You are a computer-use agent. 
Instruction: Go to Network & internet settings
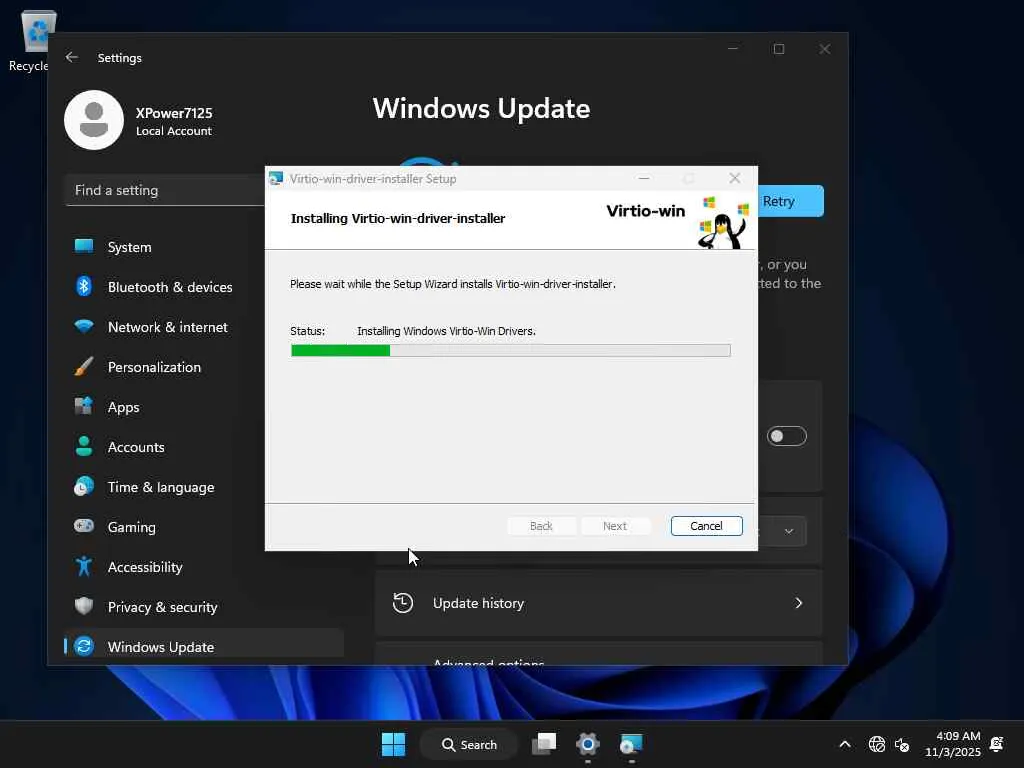[204, 327]
